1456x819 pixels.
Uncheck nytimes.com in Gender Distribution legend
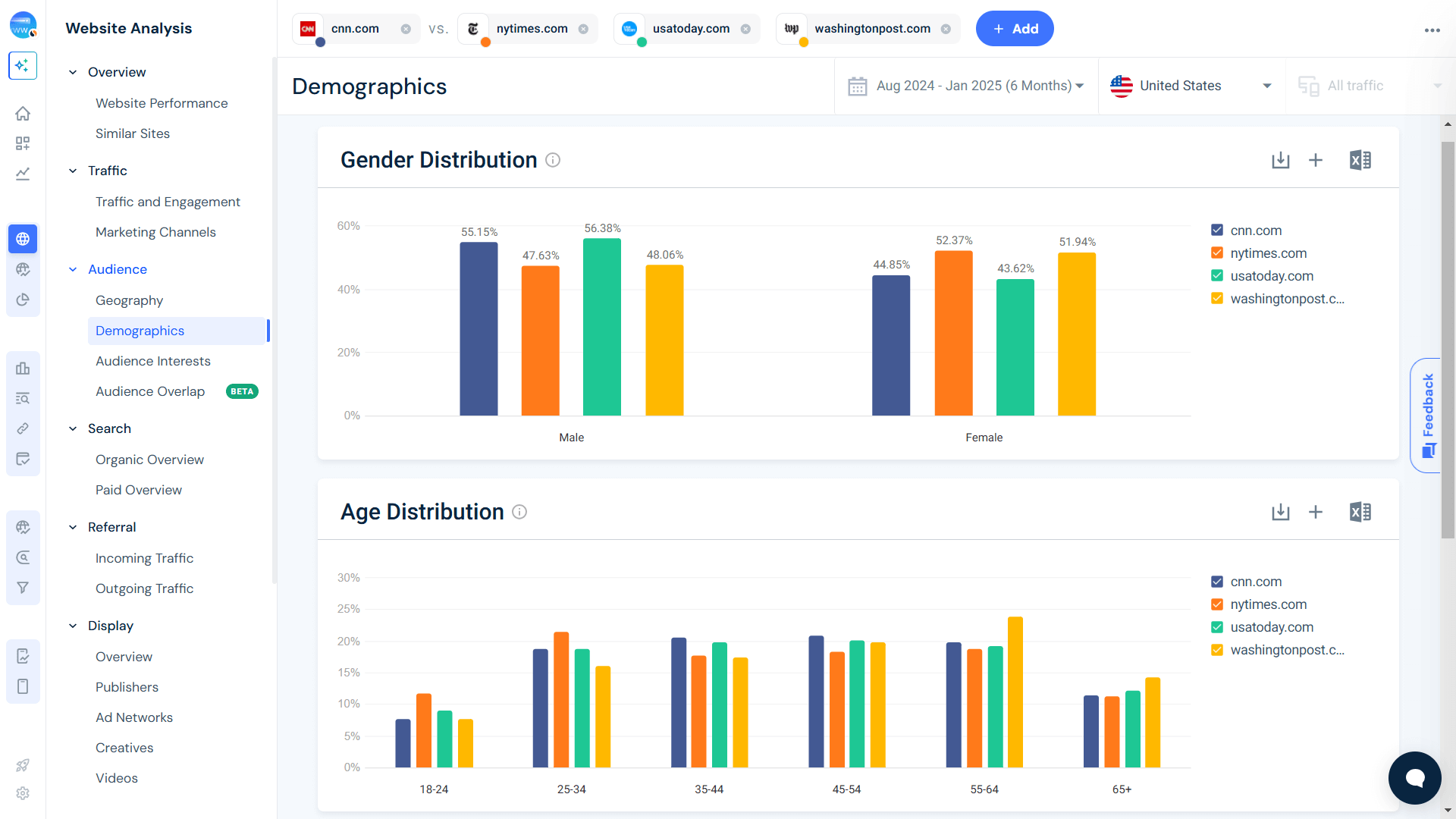tap(1216, 253)
